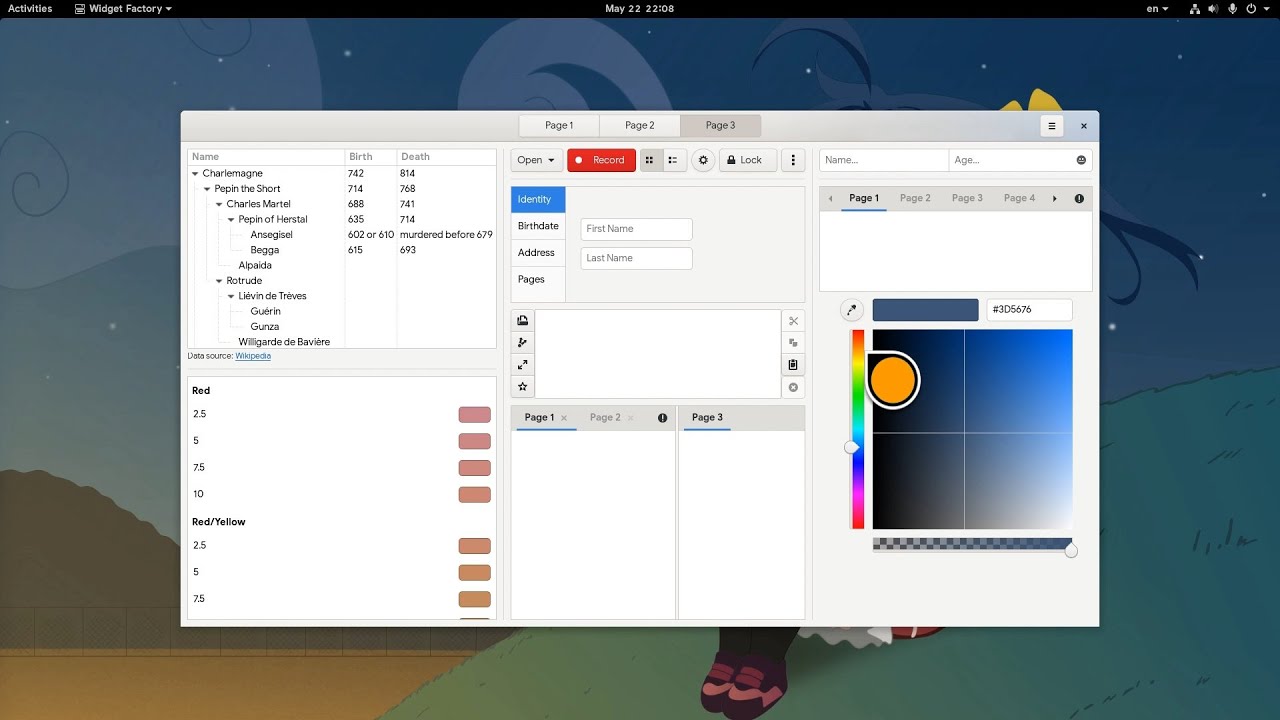Viewport: 1280px width, 720px height.
Task: Open the Wikipedia data source link
Action: point(253,356)
